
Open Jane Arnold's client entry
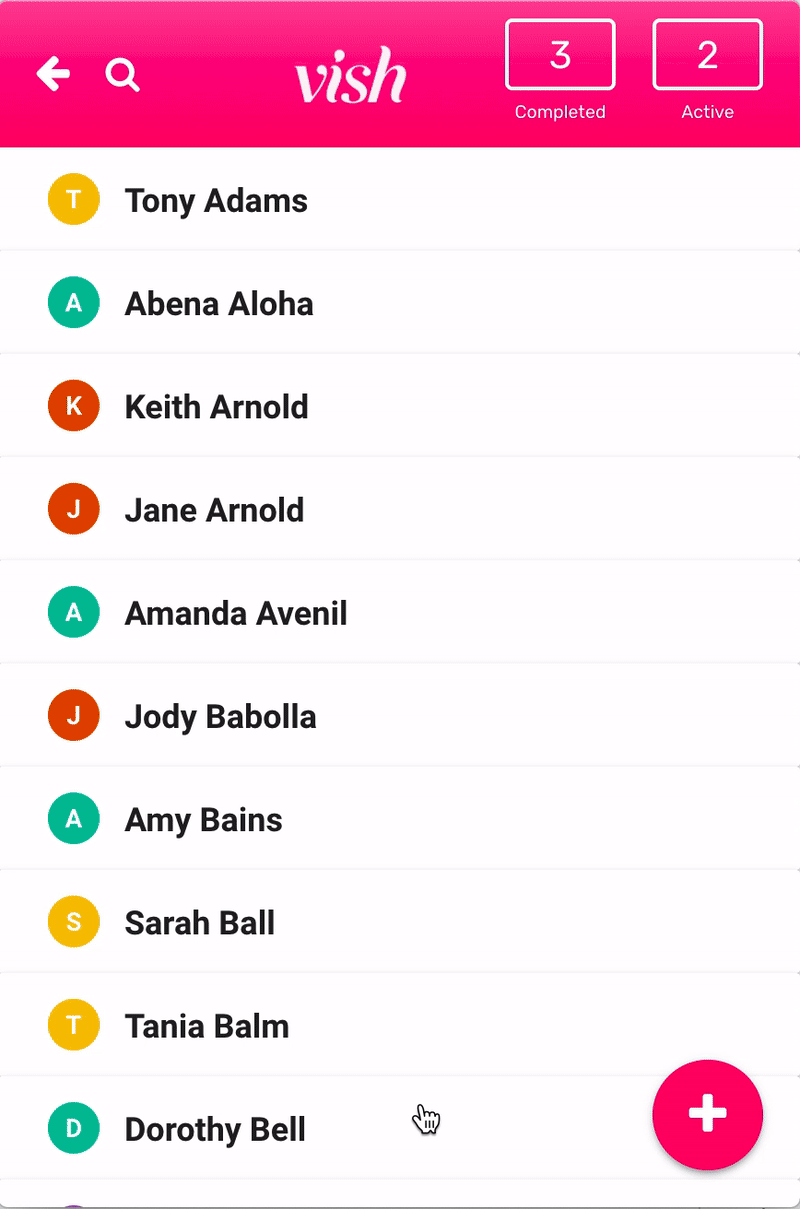click(214, 510)
